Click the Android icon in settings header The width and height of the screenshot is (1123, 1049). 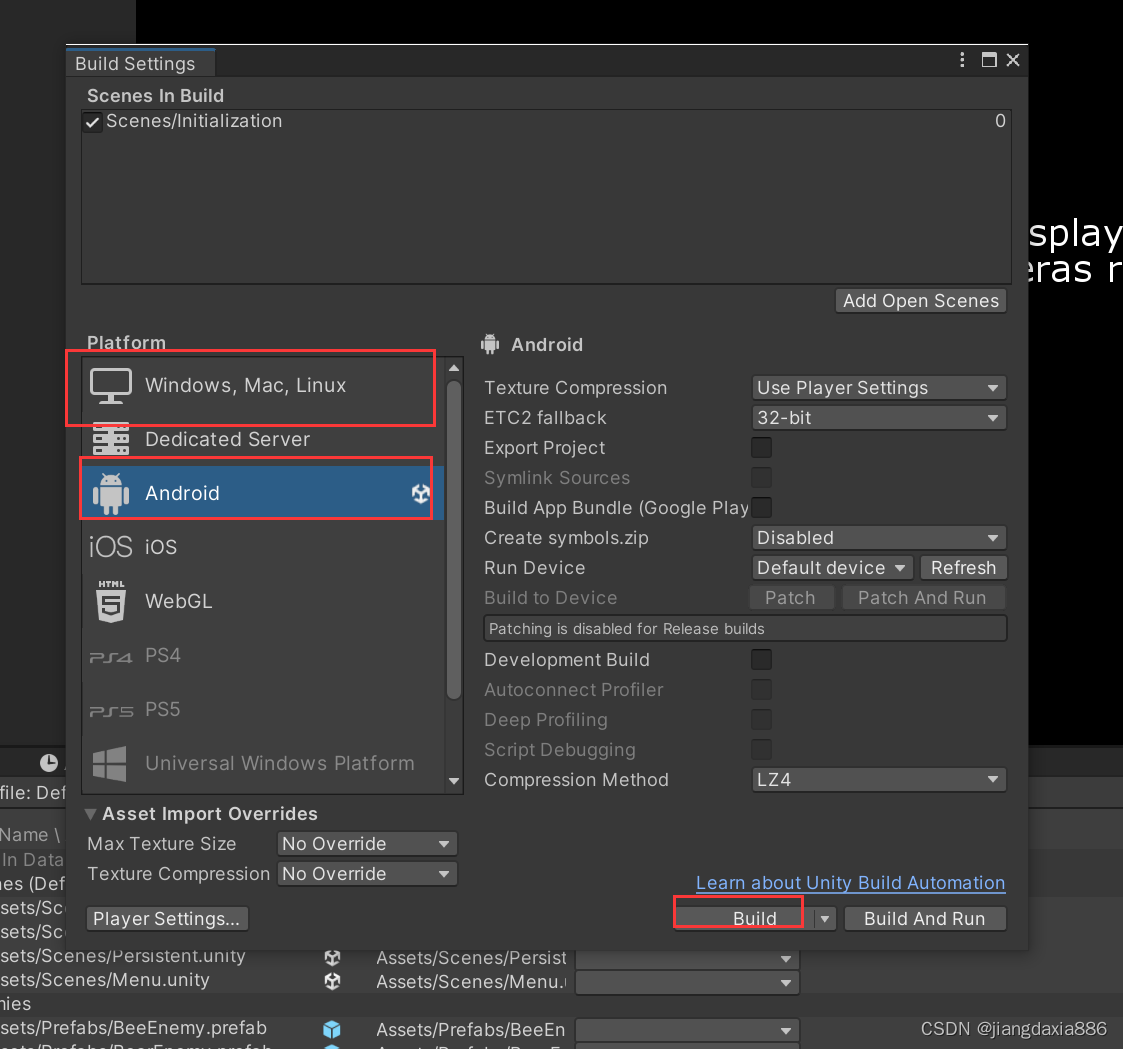click(490, 344)
